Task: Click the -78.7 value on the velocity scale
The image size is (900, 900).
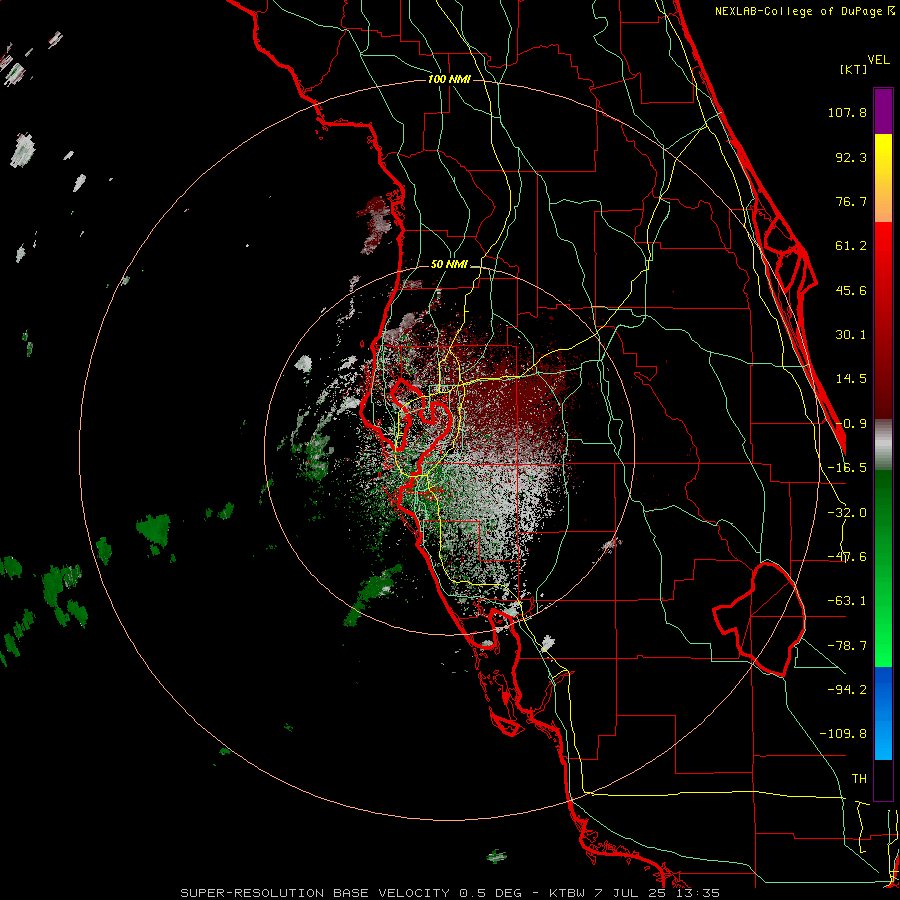Action: click(x=847, y=646)
